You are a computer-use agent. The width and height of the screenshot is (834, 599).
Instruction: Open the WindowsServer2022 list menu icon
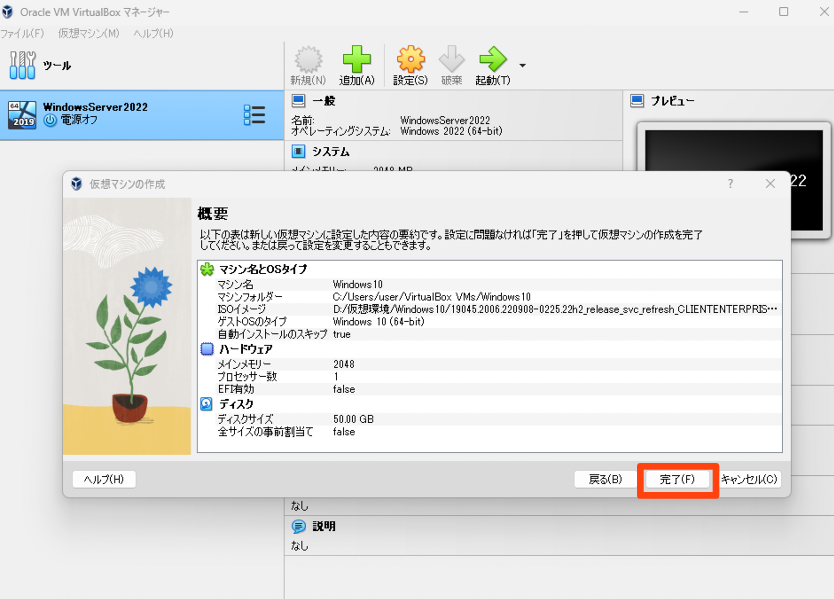pos(254,115)
